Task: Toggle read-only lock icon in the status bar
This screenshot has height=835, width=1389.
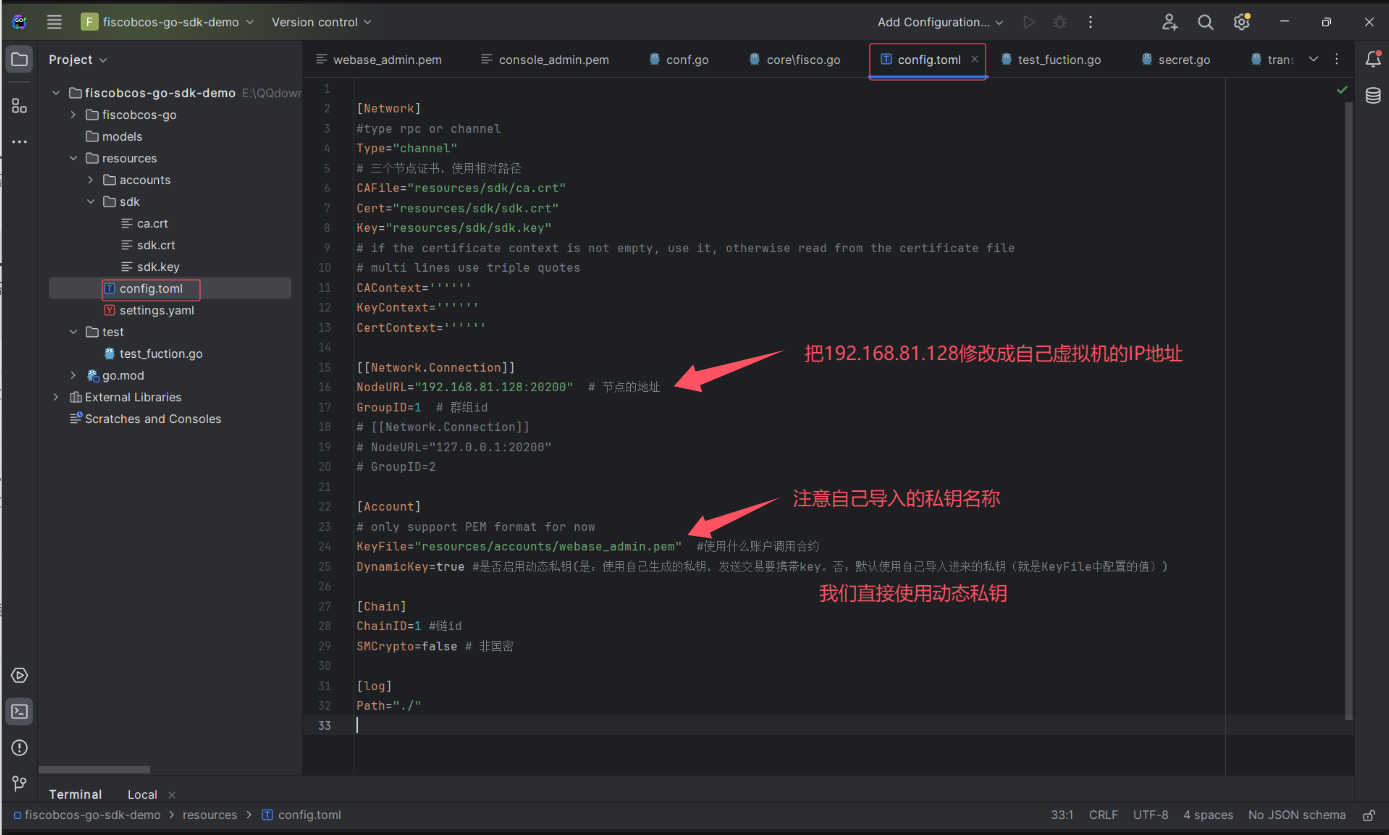Action: tap(1368, 815)
